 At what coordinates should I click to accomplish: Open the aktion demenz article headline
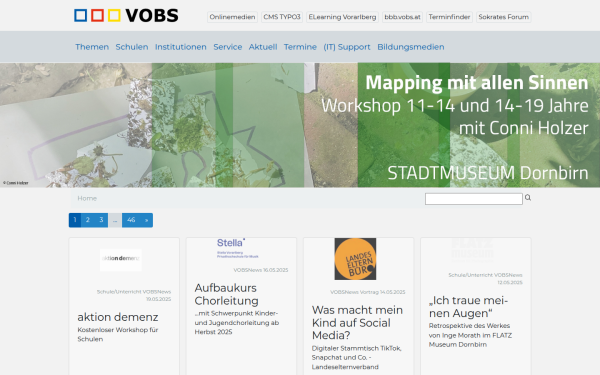pyautogui.click(x=117, y=317)
